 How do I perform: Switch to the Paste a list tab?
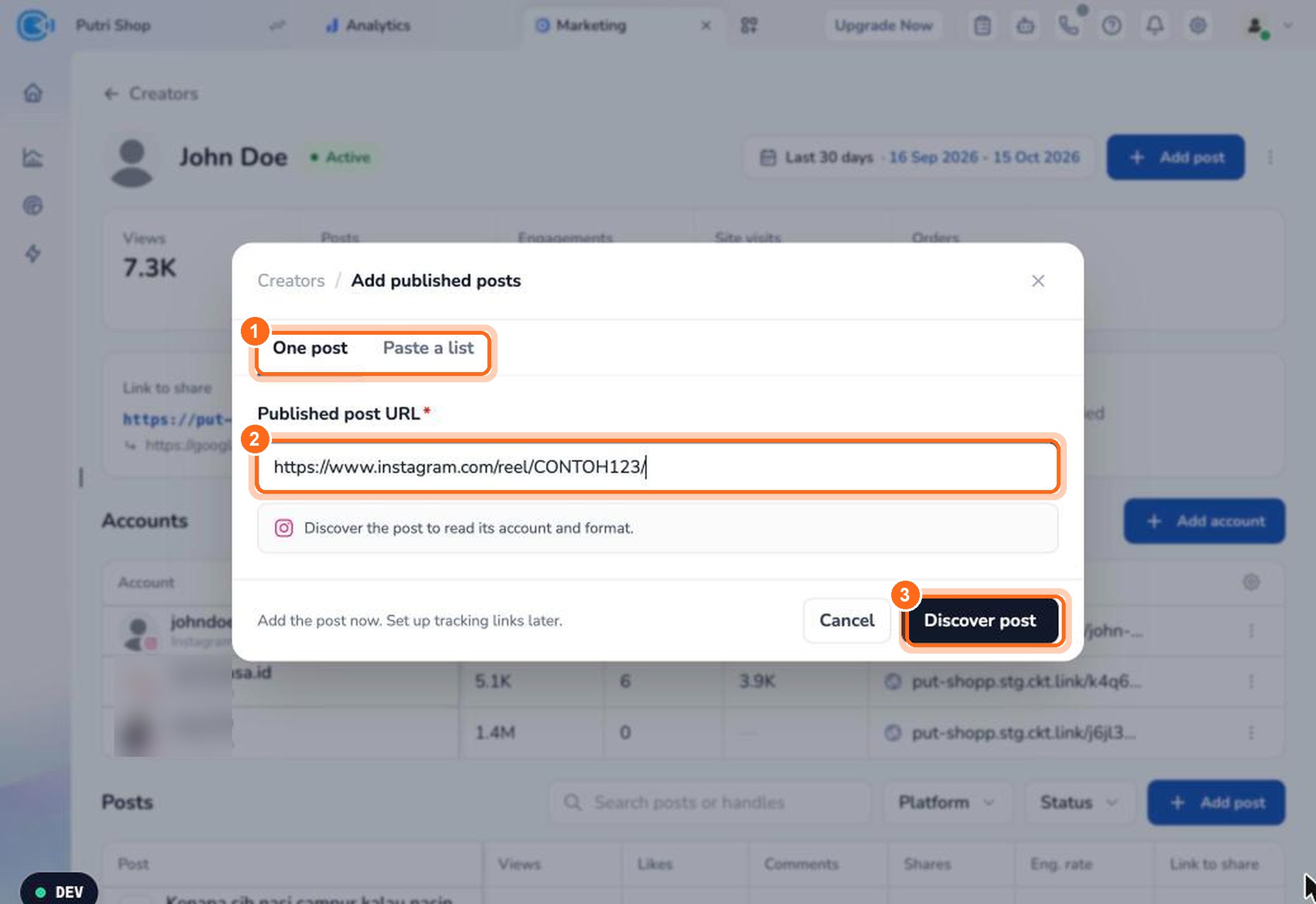pyautogui.click(x=428, y=348)
